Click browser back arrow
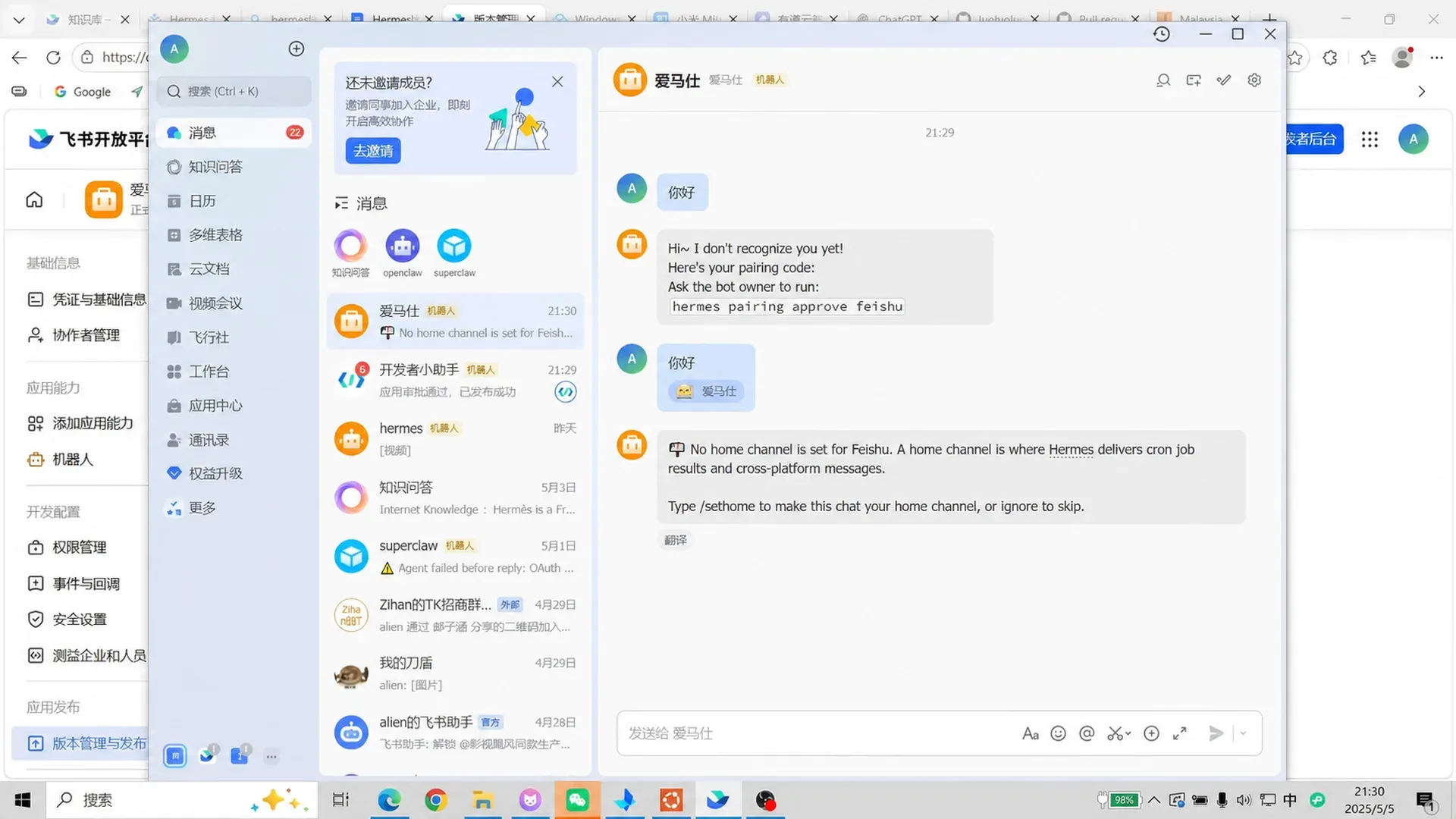 [x=20, y=58]
